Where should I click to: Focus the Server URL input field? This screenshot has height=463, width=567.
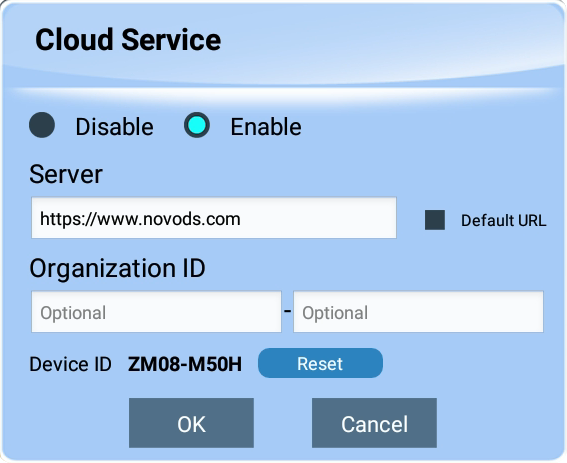(x=214, y=218)
